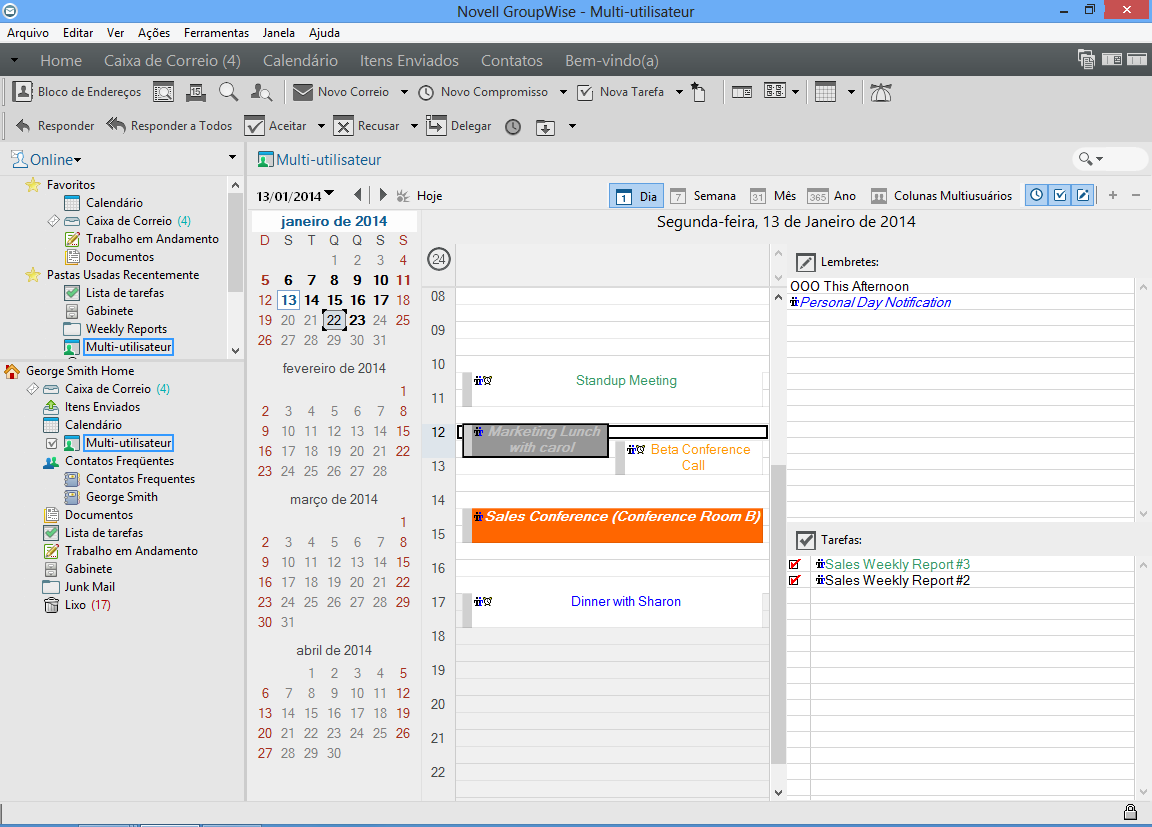Select January 22 in the mini calendar
Screen dimensions: 1152x827
click(334, 320)
